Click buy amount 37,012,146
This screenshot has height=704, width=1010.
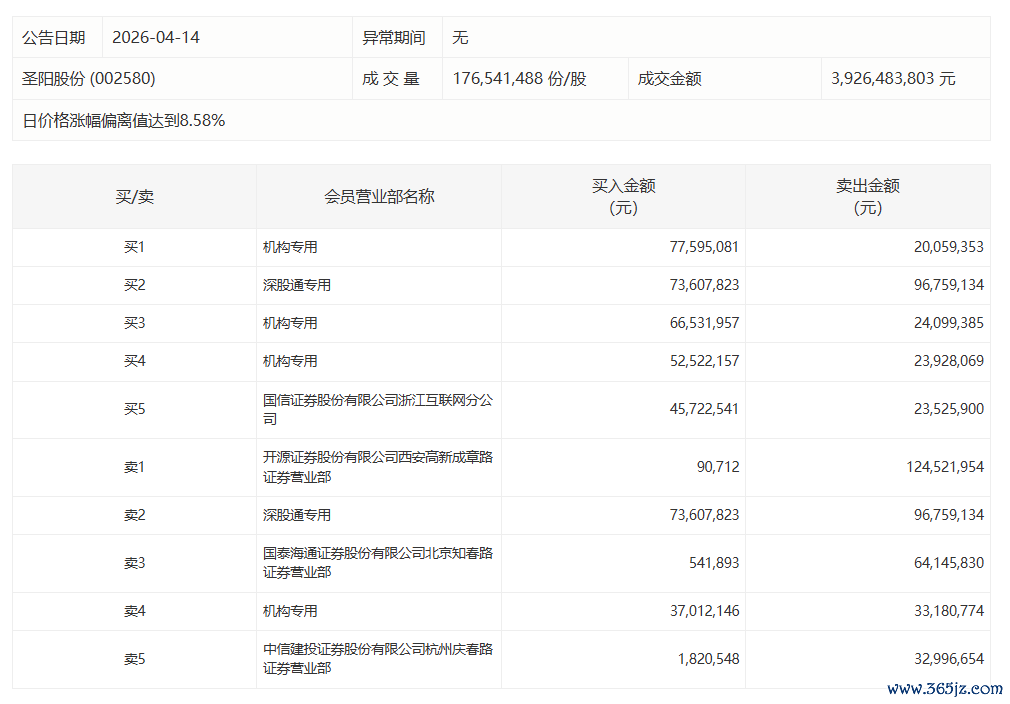704,611
